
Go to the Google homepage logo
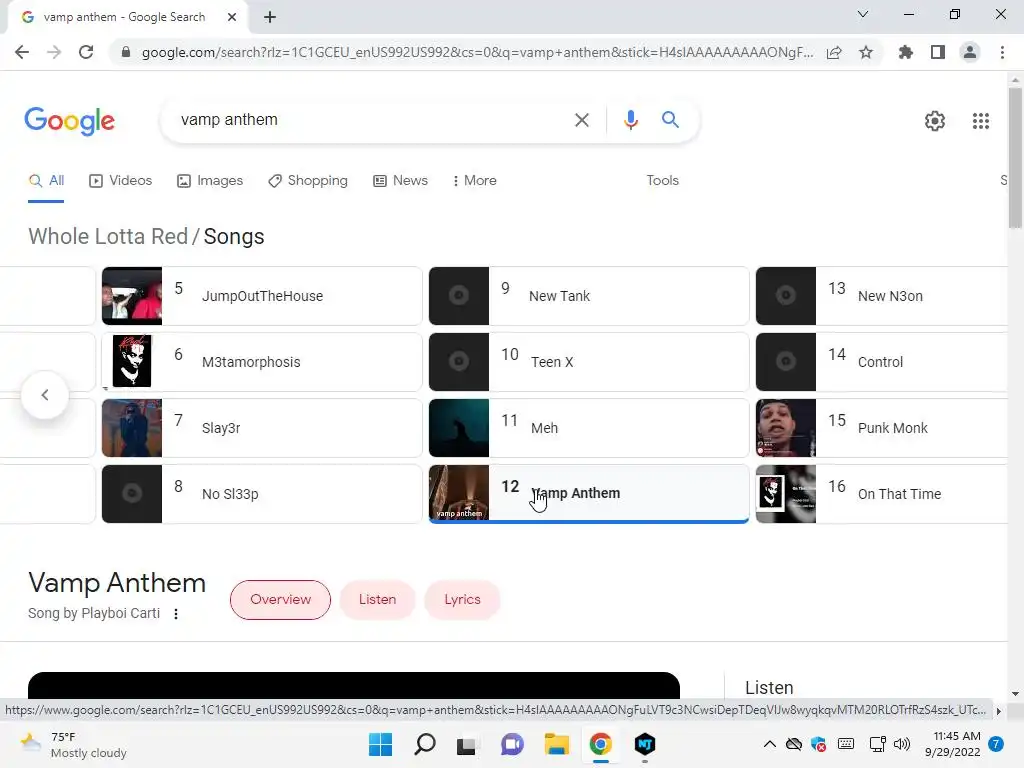(x=69, y=121)
